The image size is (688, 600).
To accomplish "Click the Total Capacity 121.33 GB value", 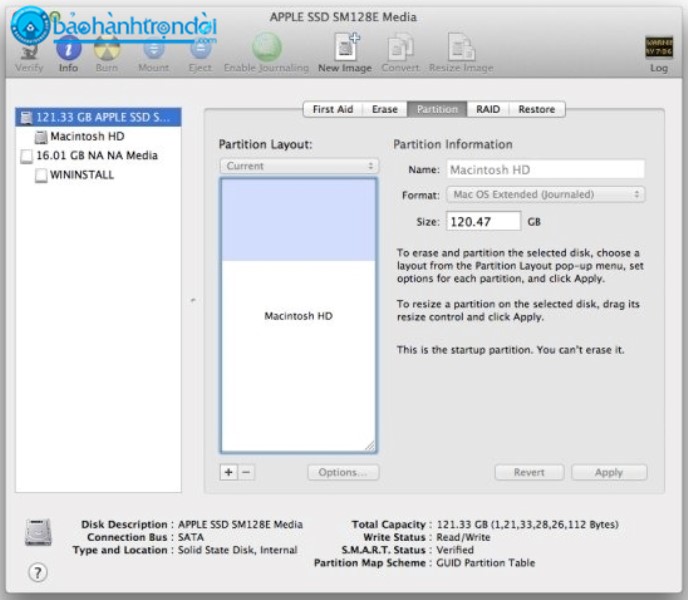I will (527, 524).
